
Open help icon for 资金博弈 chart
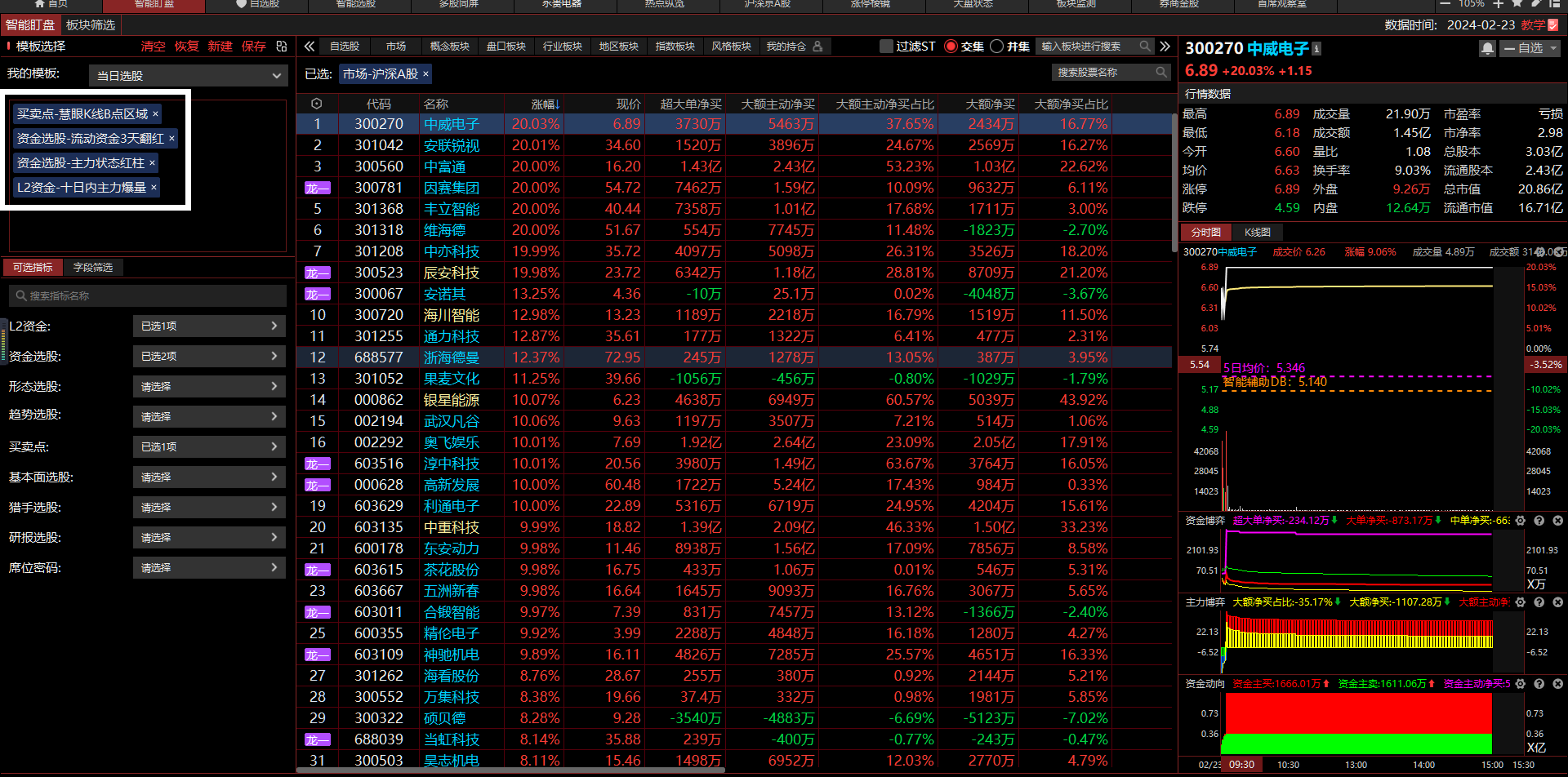click(1539, 521)
